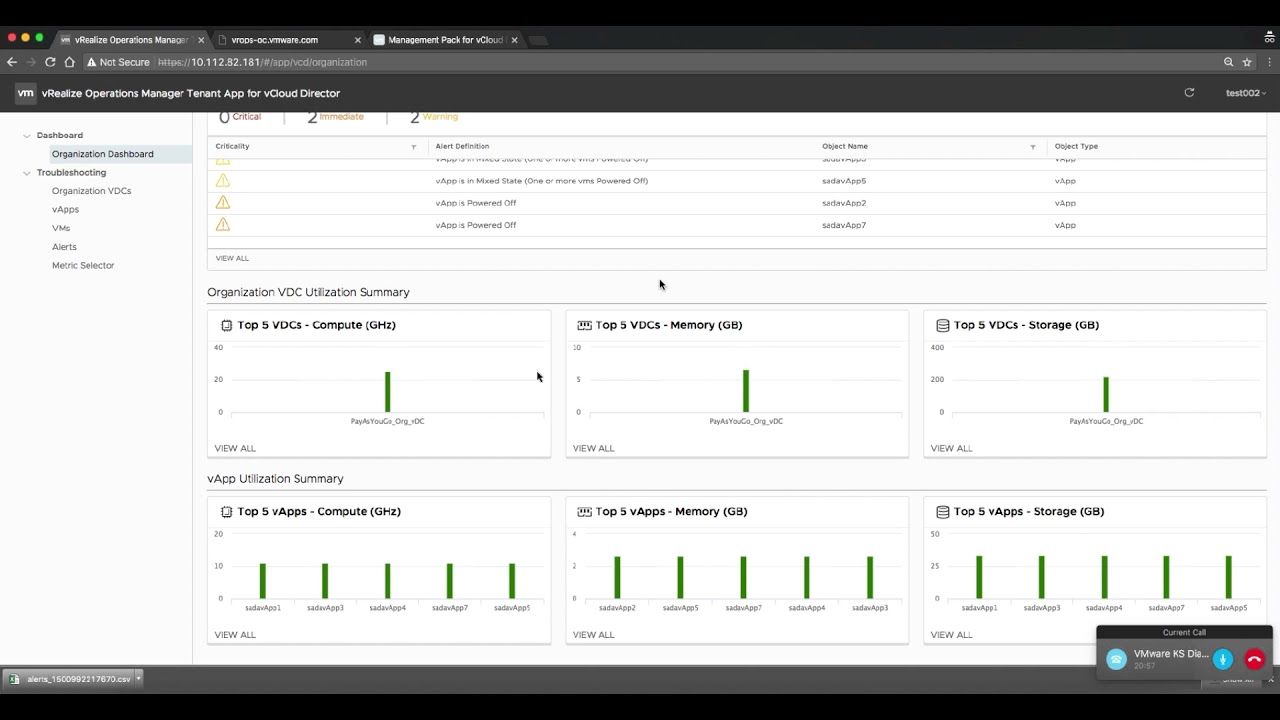Collapse the Troubleshooting tree section

27,173
